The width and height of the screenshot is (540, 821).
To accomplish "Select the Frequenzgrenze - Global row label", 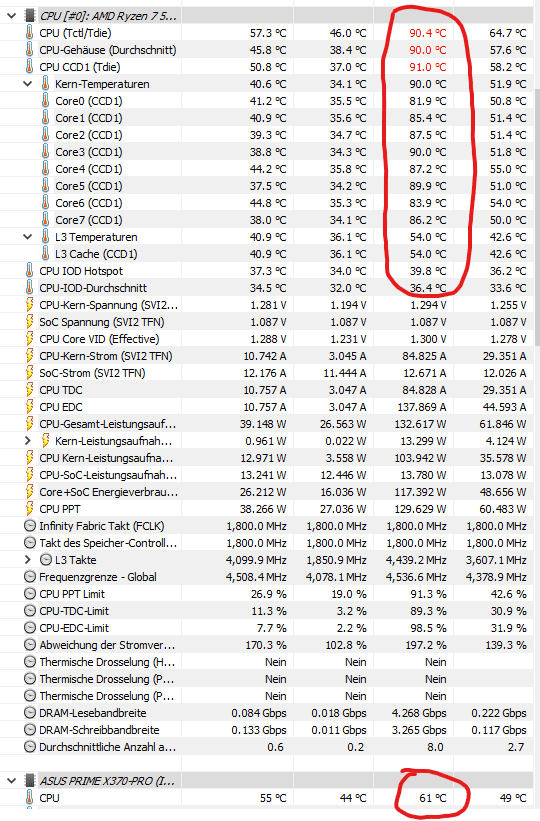I will point(98,577).
